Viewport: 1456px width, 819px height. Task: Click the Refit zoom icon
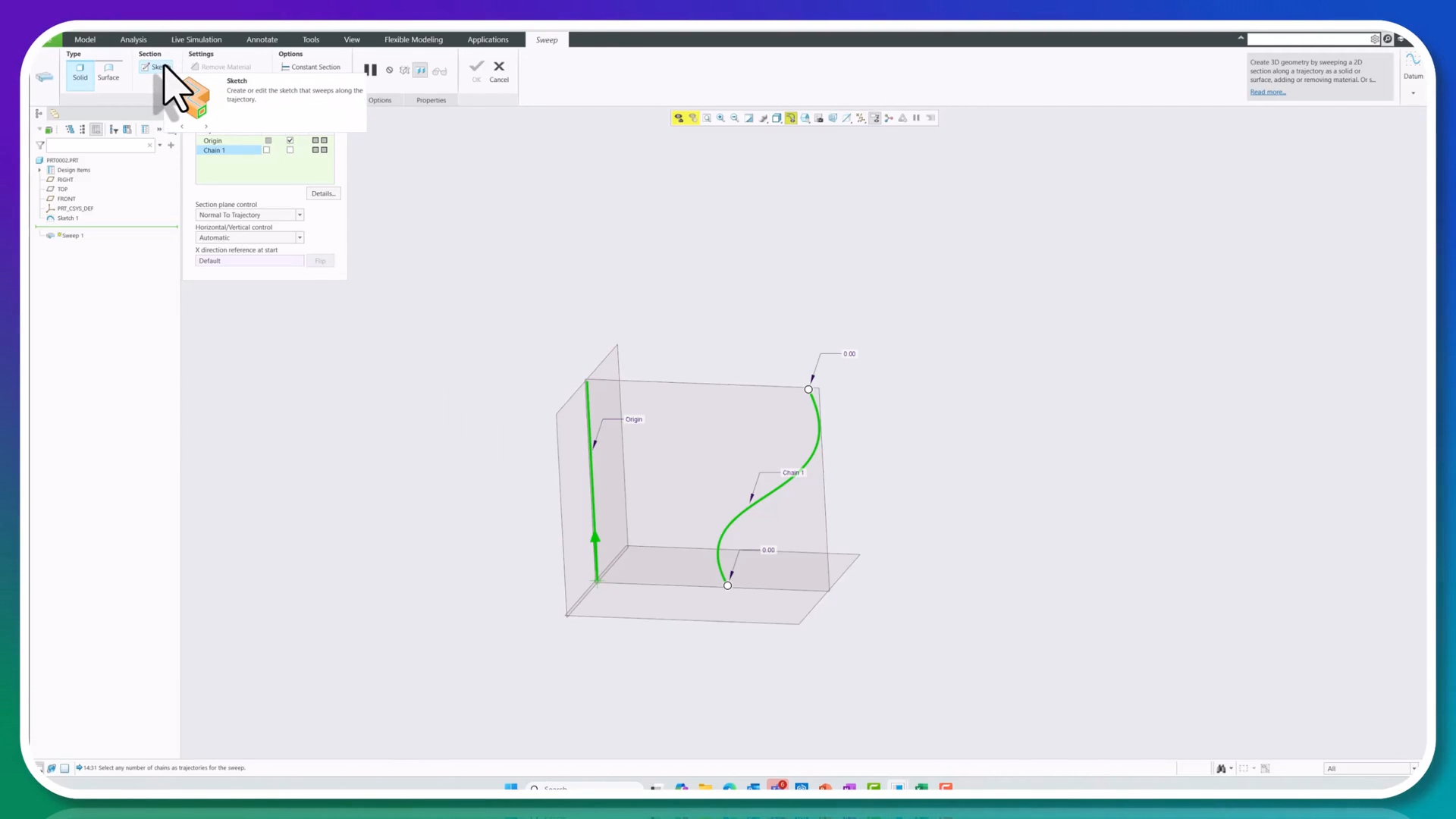707,118
